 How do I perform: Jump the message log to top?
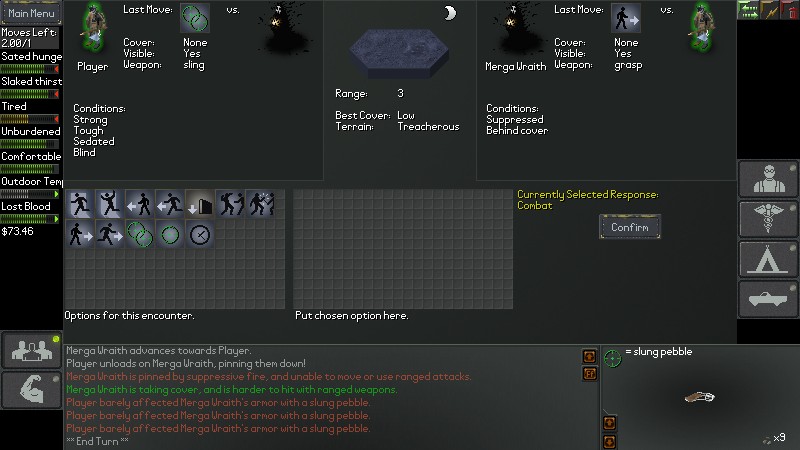click(589, 356)
